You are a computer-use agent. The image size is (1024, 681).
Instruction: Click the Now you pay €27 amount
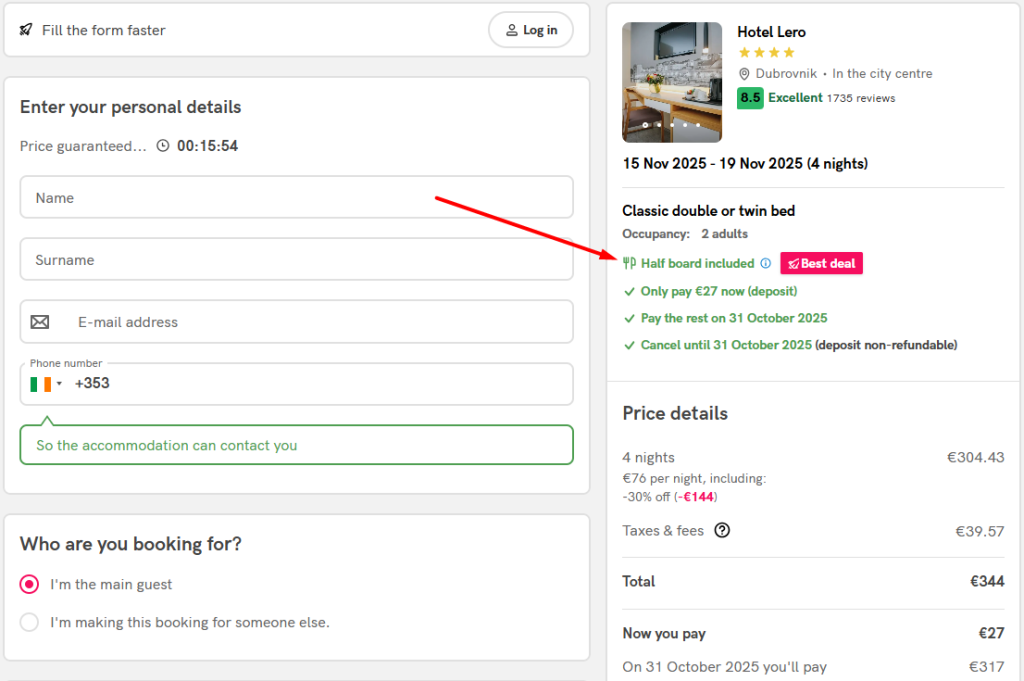point(991,633)
